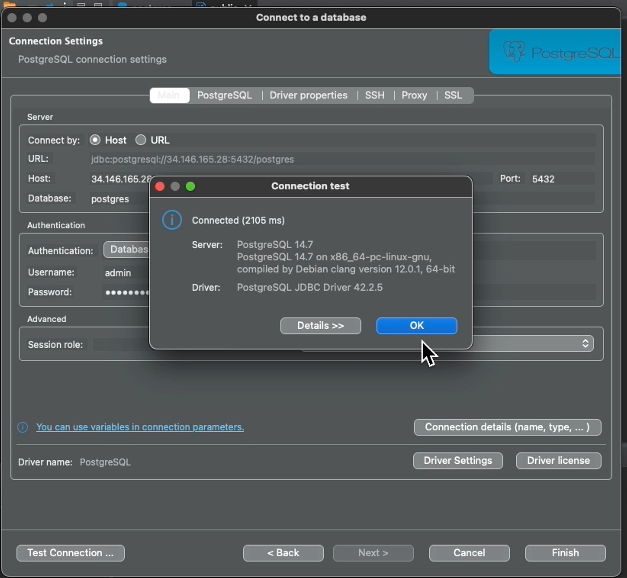Open the SSL tab

point(453,95)
